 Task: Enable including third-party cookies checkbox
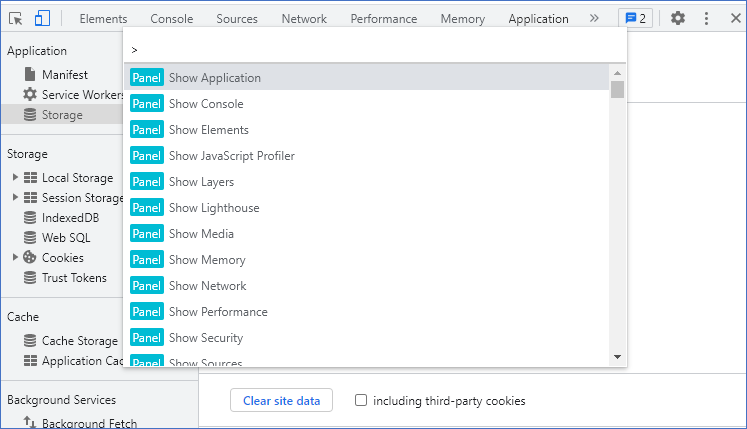pyautogui.click(x=361, y=401)
